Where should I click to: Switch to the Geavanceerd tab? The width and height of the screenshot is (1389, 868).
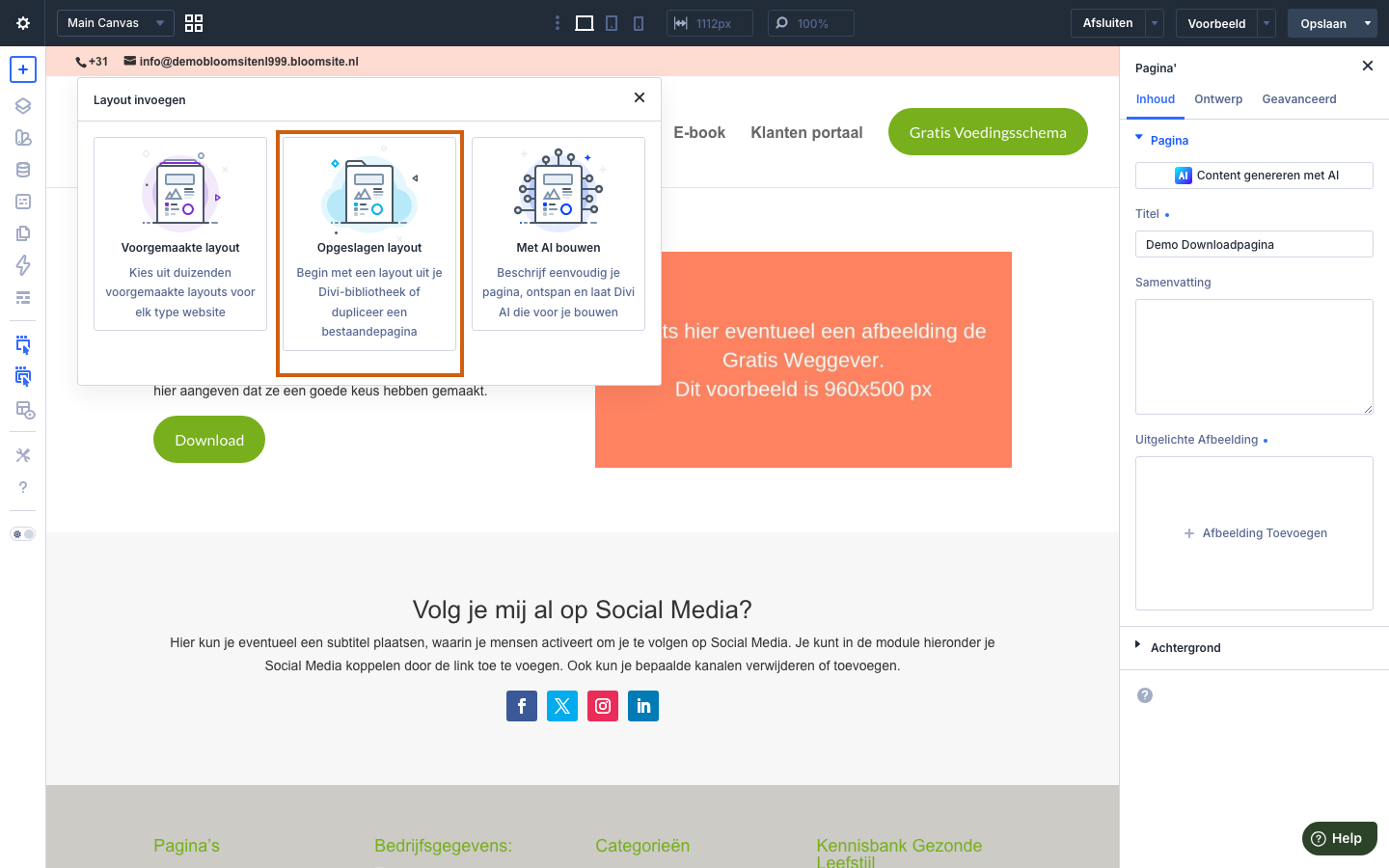[1299, 99]
